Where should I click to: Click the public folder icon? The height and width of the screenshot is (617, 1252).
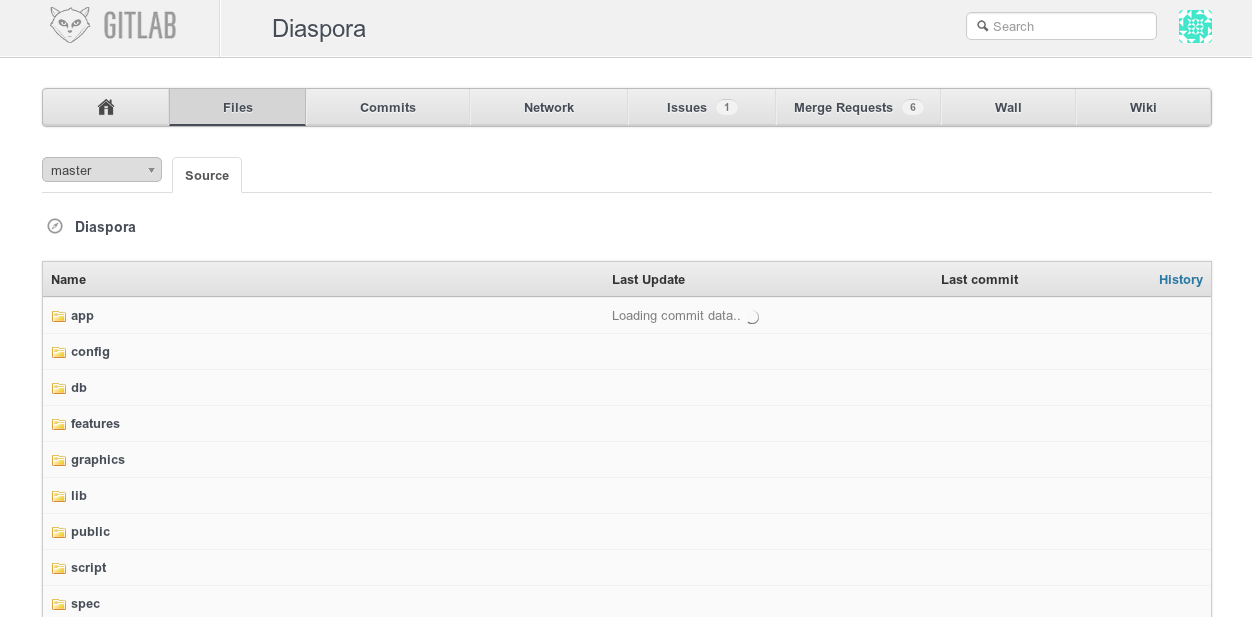(x=59, y=532)
